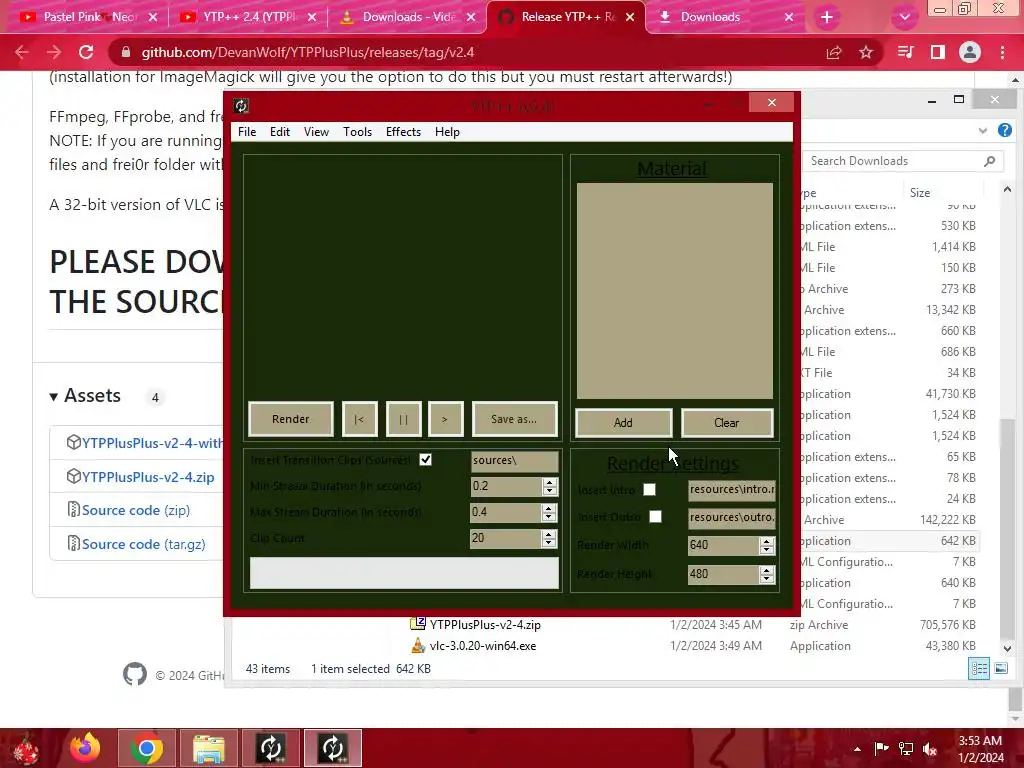Download YTPPlusPlus-v2-4.zip asset link
The width and height of the screenshot is (1024, 768).
pyautogui.click(x=148, y=477)
